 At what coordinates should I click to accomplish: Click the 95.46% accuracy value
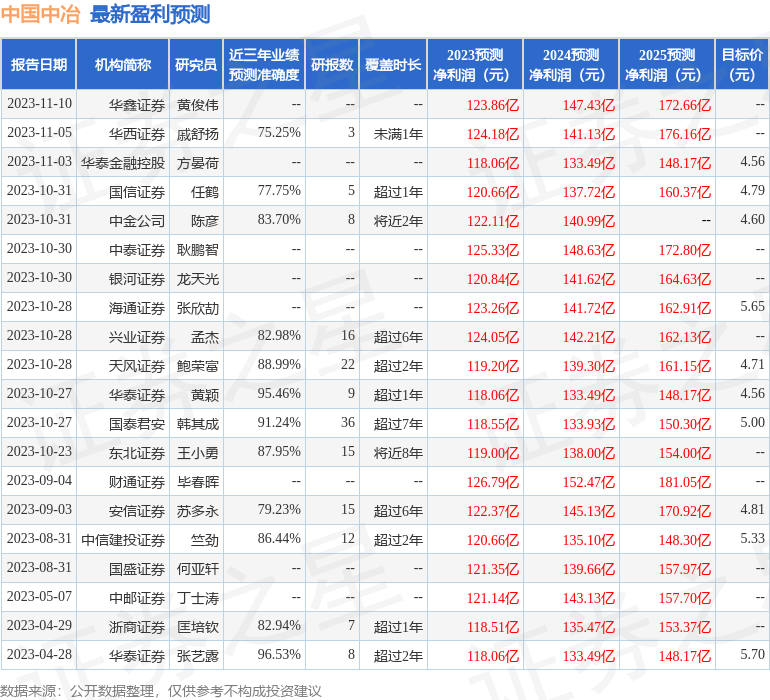click(x=279, y=393)
